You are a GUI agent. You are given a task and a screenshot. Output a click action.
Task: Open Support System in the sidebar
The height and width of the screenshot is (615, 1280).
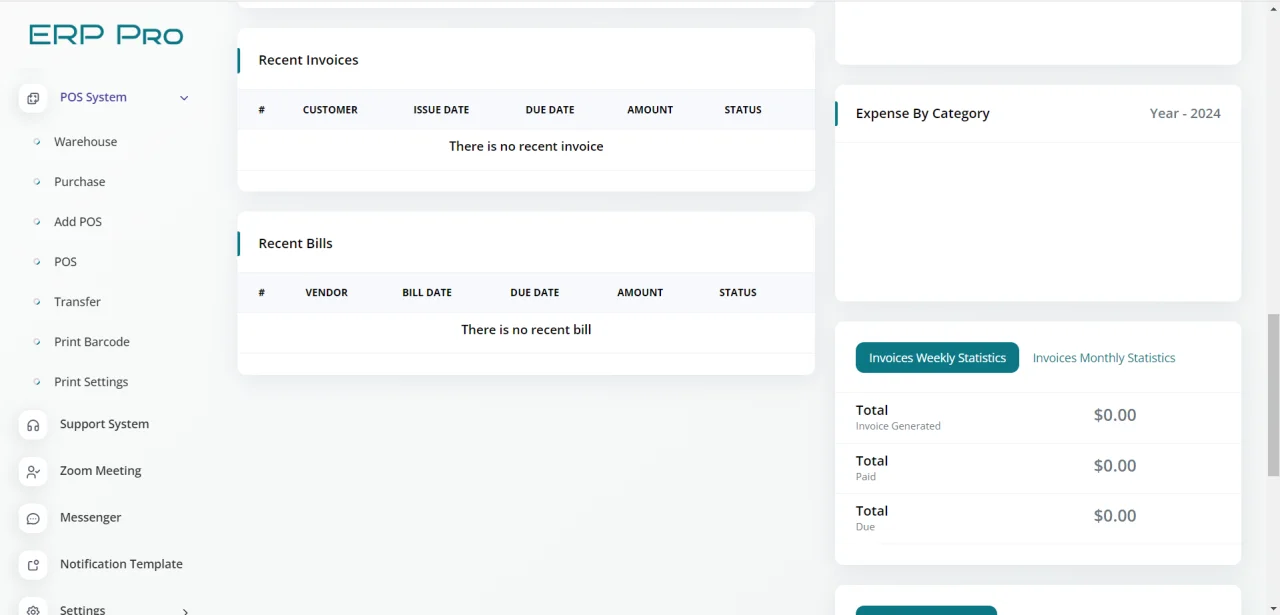[x=104, y=424]
